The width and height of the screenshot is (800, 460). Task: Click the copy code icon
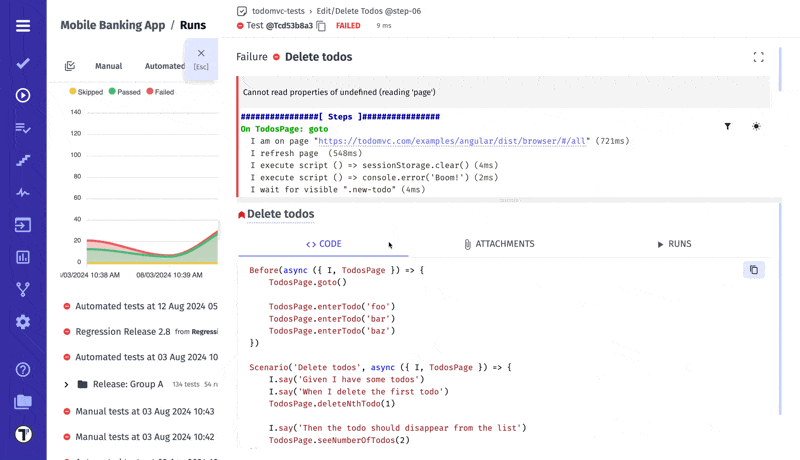tap(754, 270)
